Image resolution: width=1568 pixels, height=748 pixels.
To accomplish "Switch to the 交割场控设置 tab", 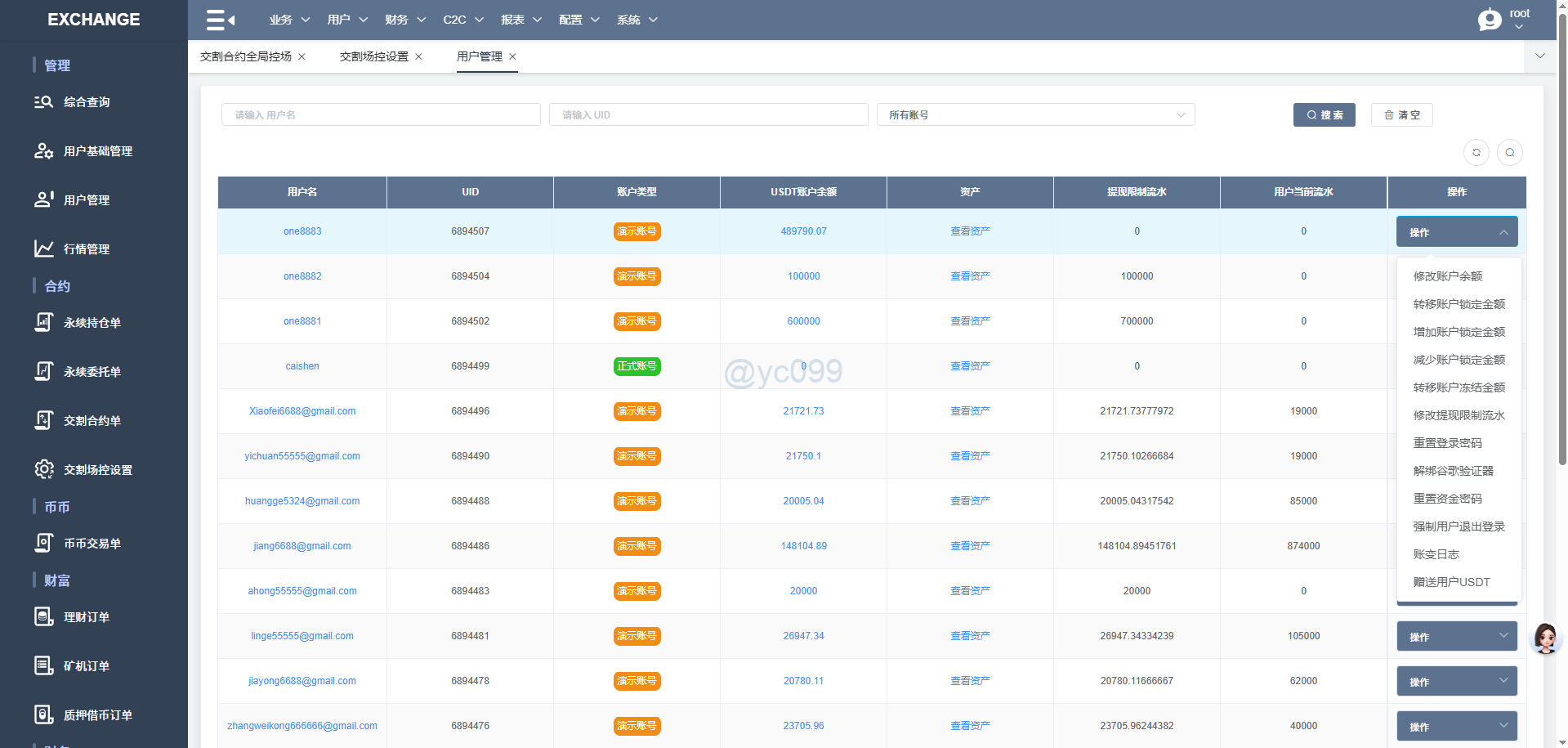I will [373, 56].
